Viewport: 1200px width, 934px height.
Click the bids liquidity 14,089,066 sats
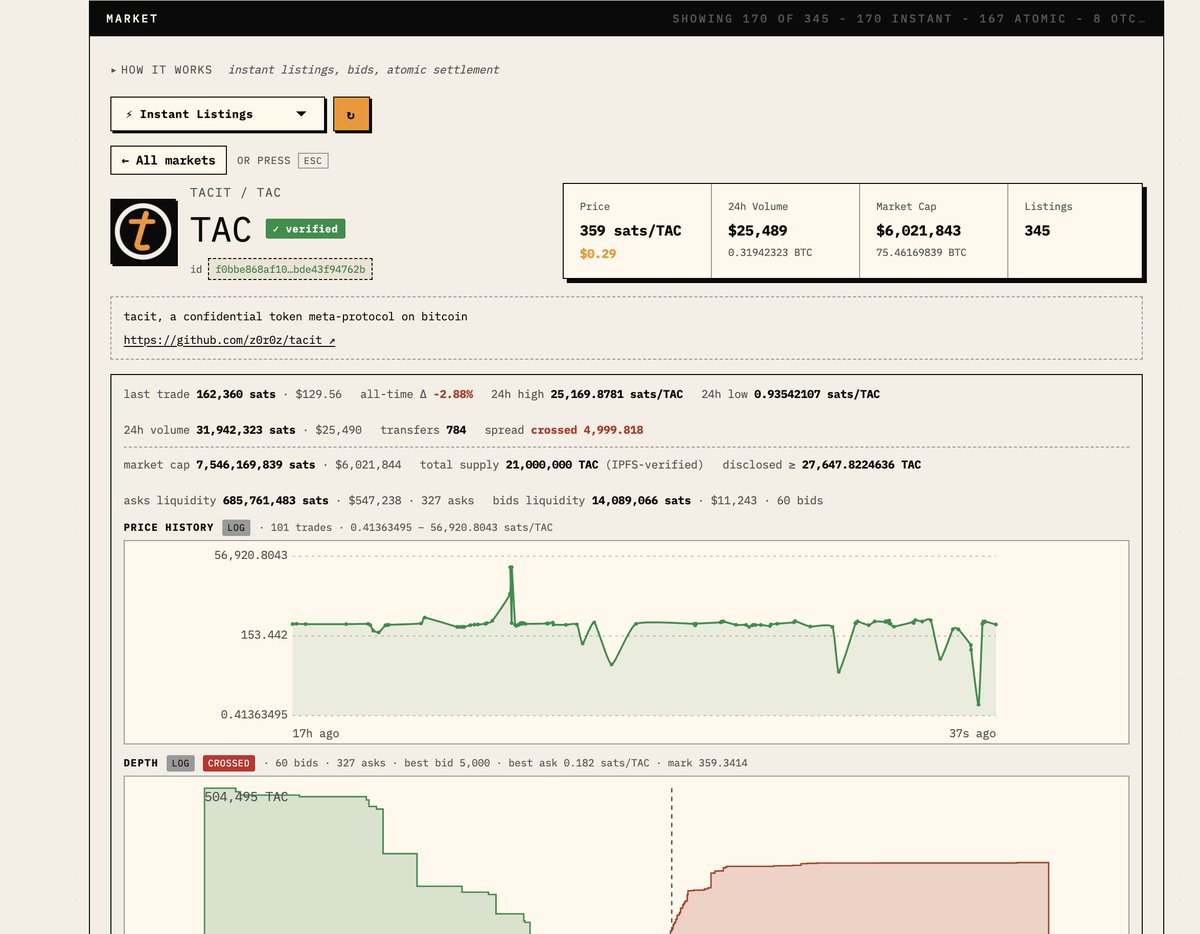coord(641,500)
